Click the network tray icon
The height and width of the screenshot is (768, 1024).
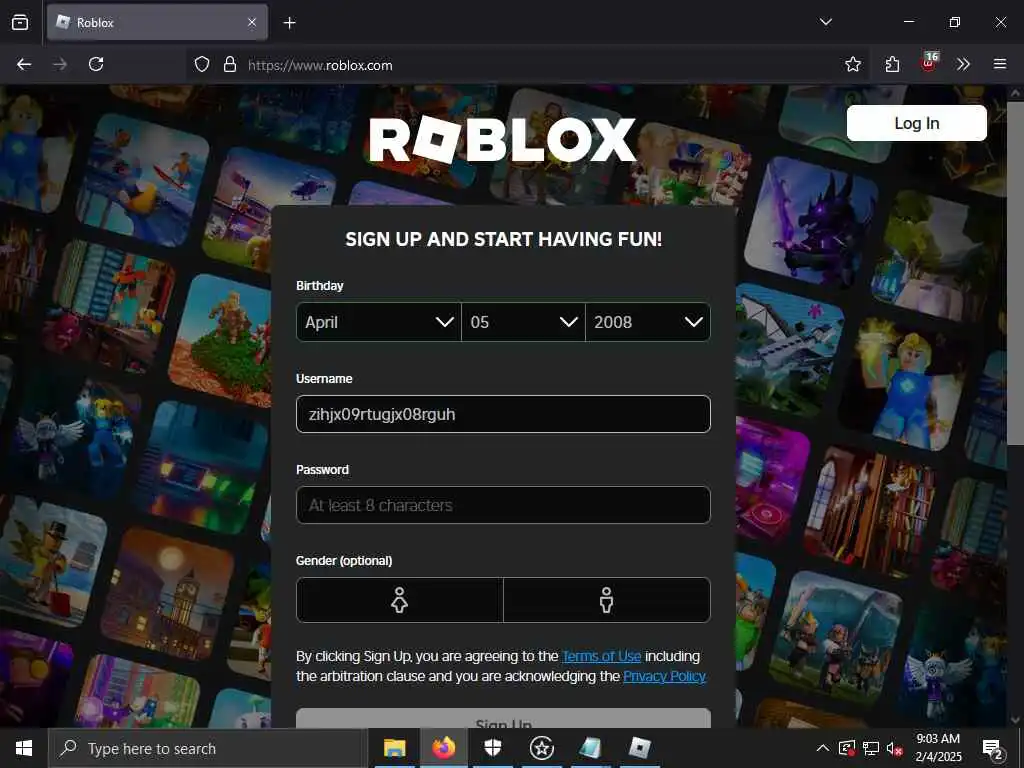click(871, 748)
